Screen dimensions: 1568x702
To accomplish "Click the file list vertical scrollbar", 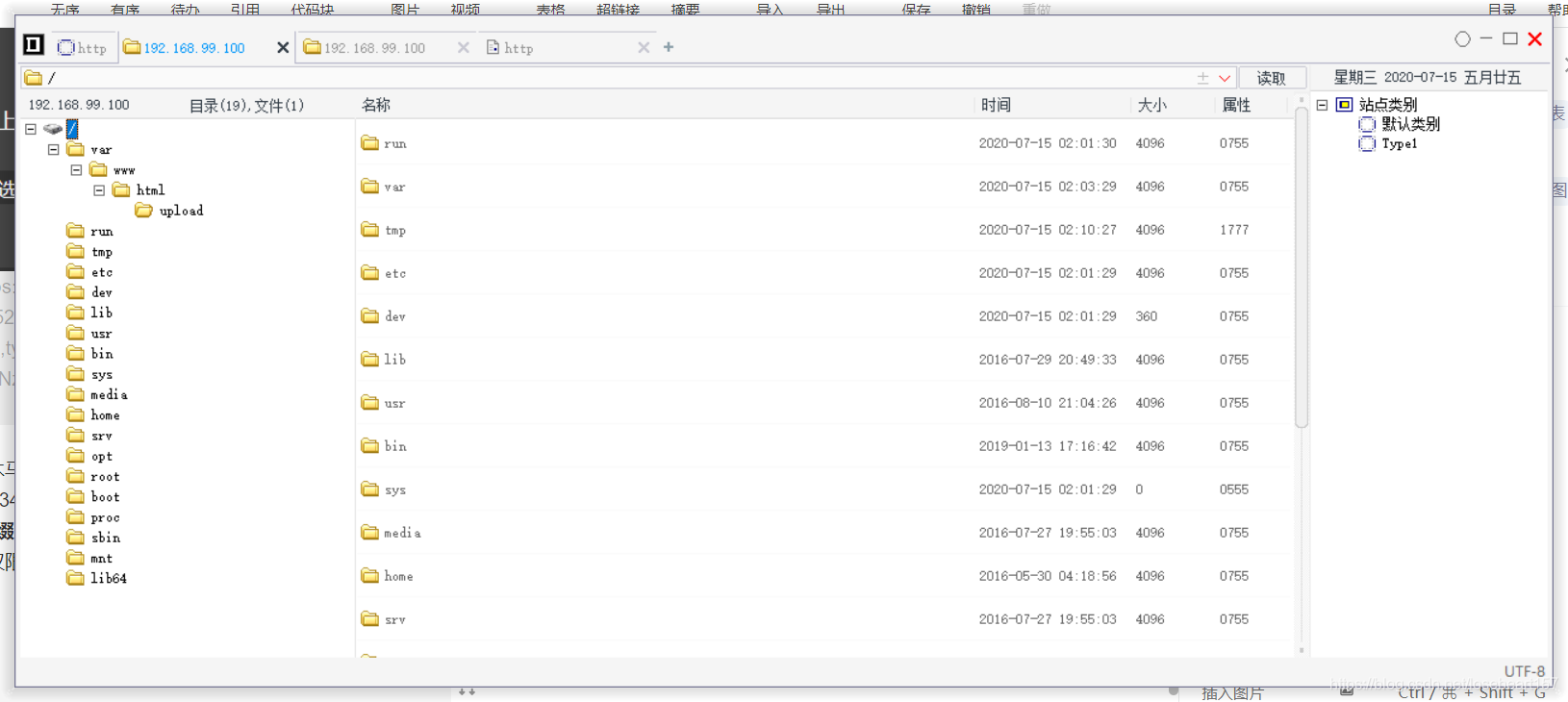I will (1302, 267).
